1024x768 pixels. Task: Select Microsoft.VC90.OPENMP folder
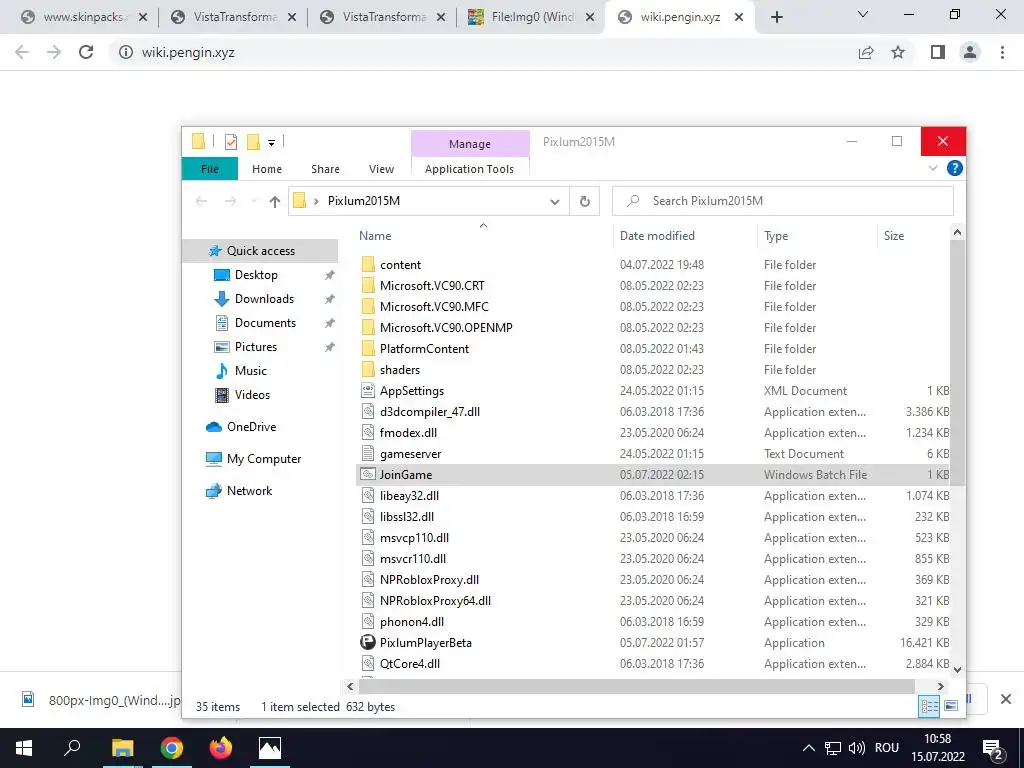coord(446,328)
